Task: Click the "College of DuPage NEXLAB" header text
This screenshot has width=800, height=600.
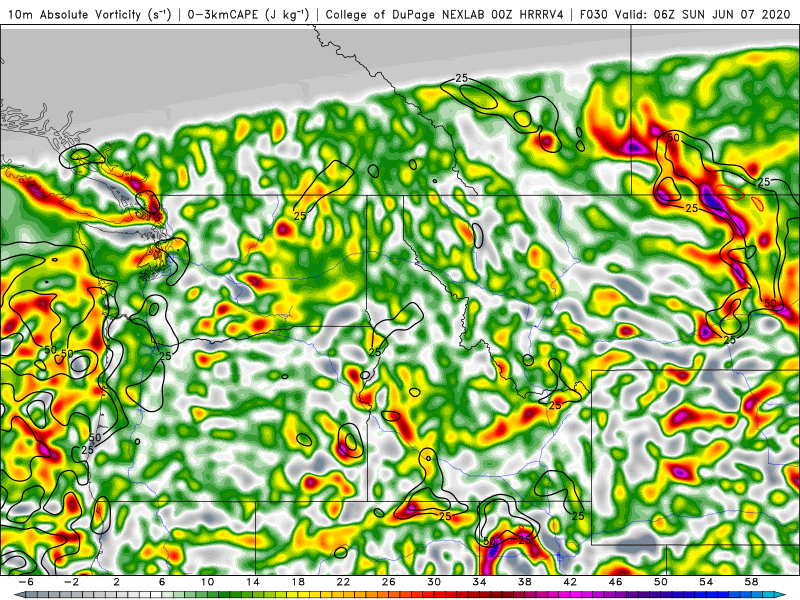Action: coord(405,14)
